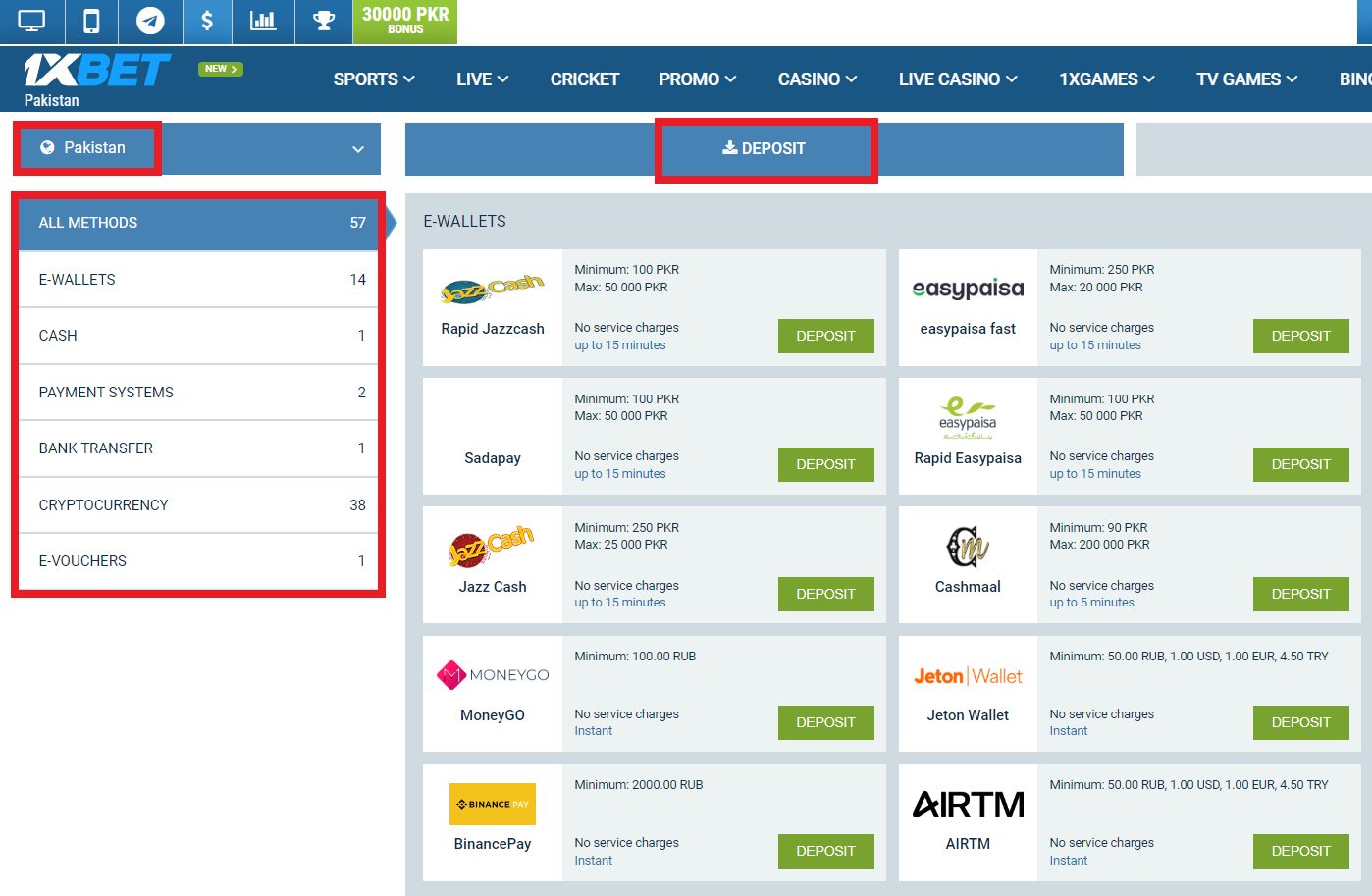Click the Rapid Easypaisa logo
The height and width of the screenshot is (896, 1372).
click(968, 417)
